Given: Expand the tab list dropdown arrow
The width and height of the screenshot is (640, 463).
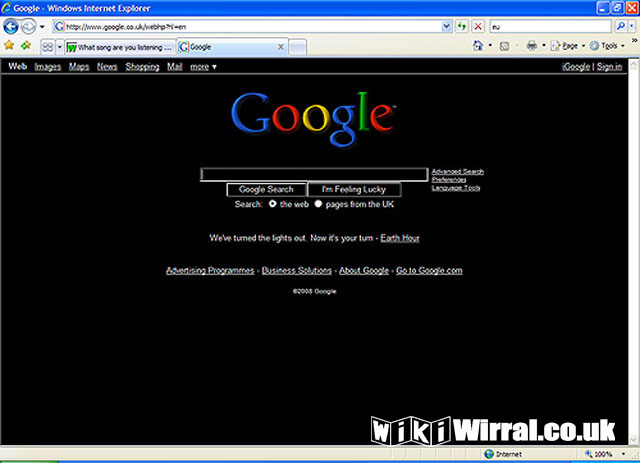Looking at the screenshot, I should click(59, 47).
